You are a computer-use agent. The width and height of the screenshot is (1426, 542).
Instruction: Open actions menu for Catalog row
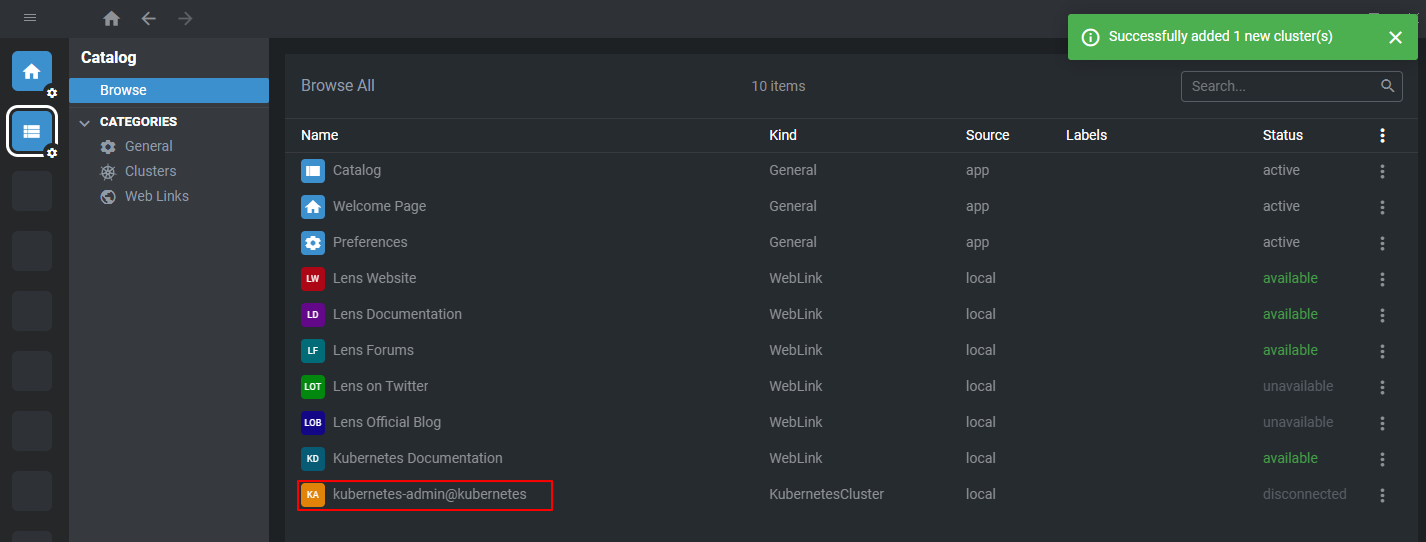pos(1383,171)
